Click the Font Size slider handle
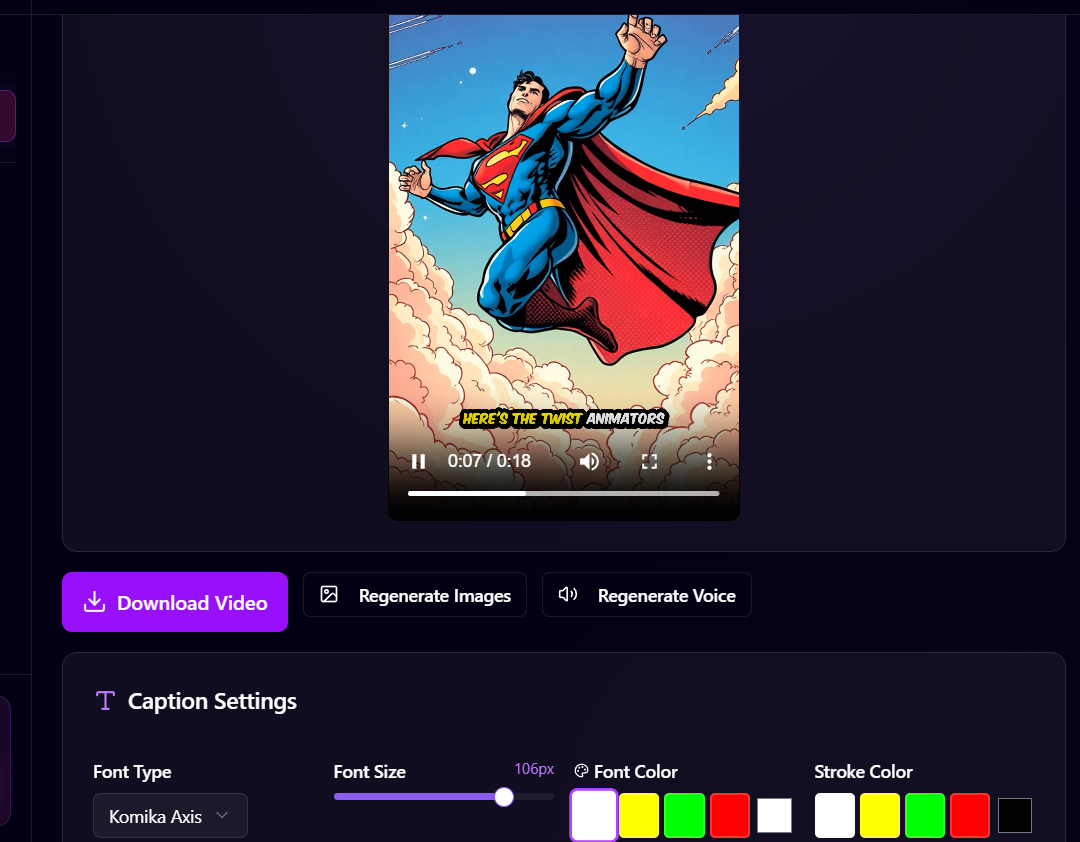The image size is (1080, 842). 504,797
